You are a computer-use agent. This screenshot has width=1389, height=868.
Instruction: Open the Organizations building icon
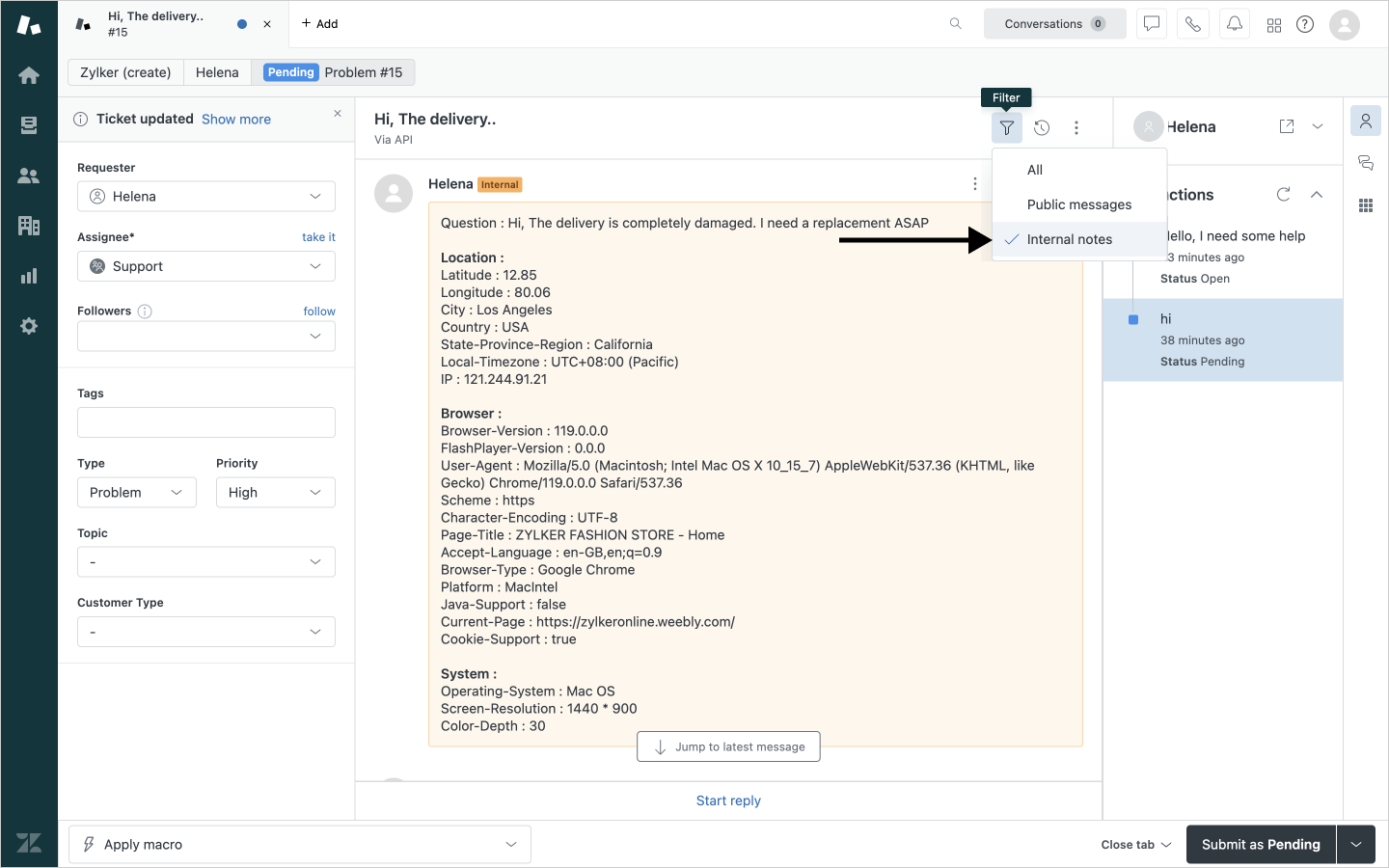point(29,226)
